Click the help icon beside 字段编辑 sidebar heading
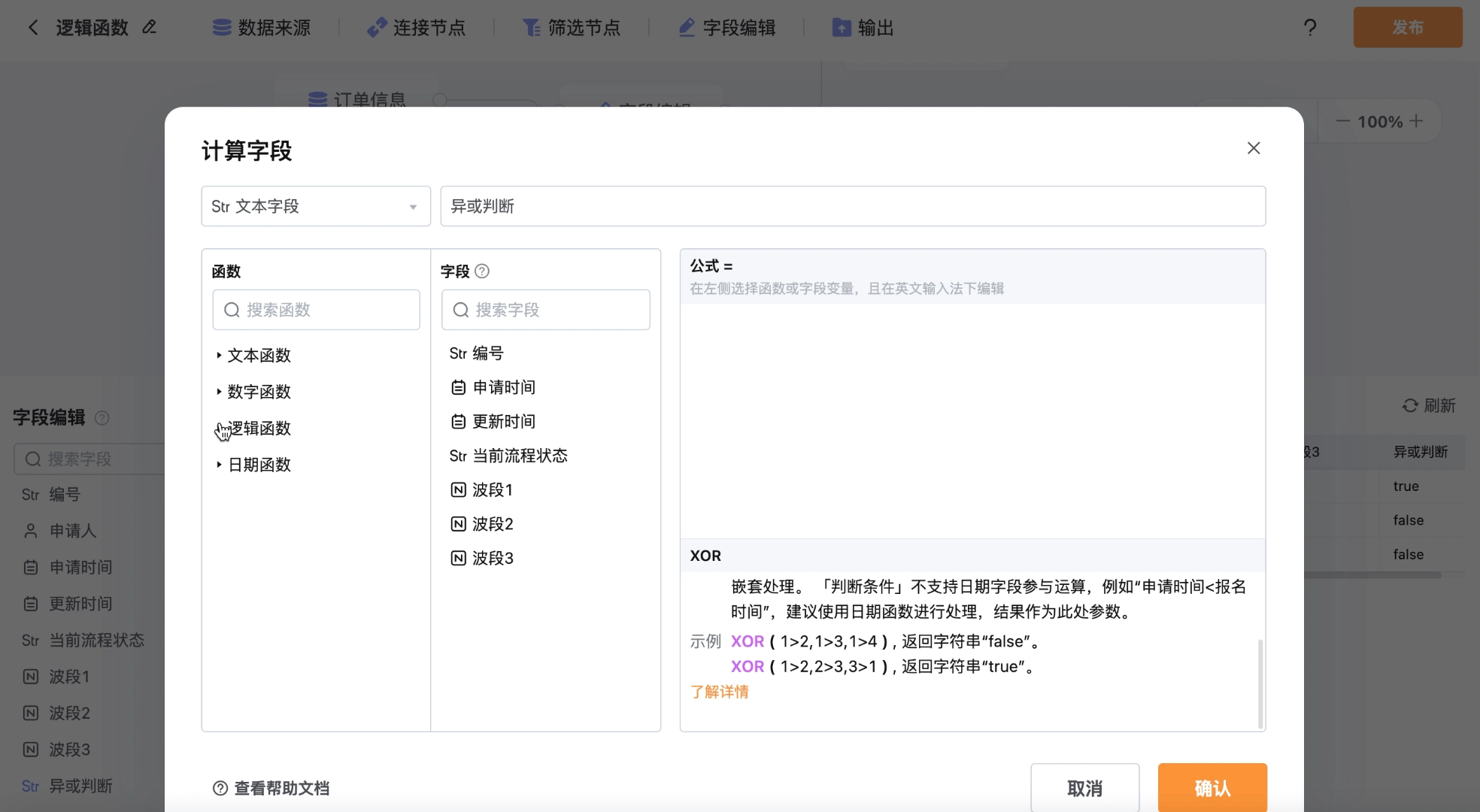The image size is (1480, 812). pyautogui.click(x=102, y=418)
